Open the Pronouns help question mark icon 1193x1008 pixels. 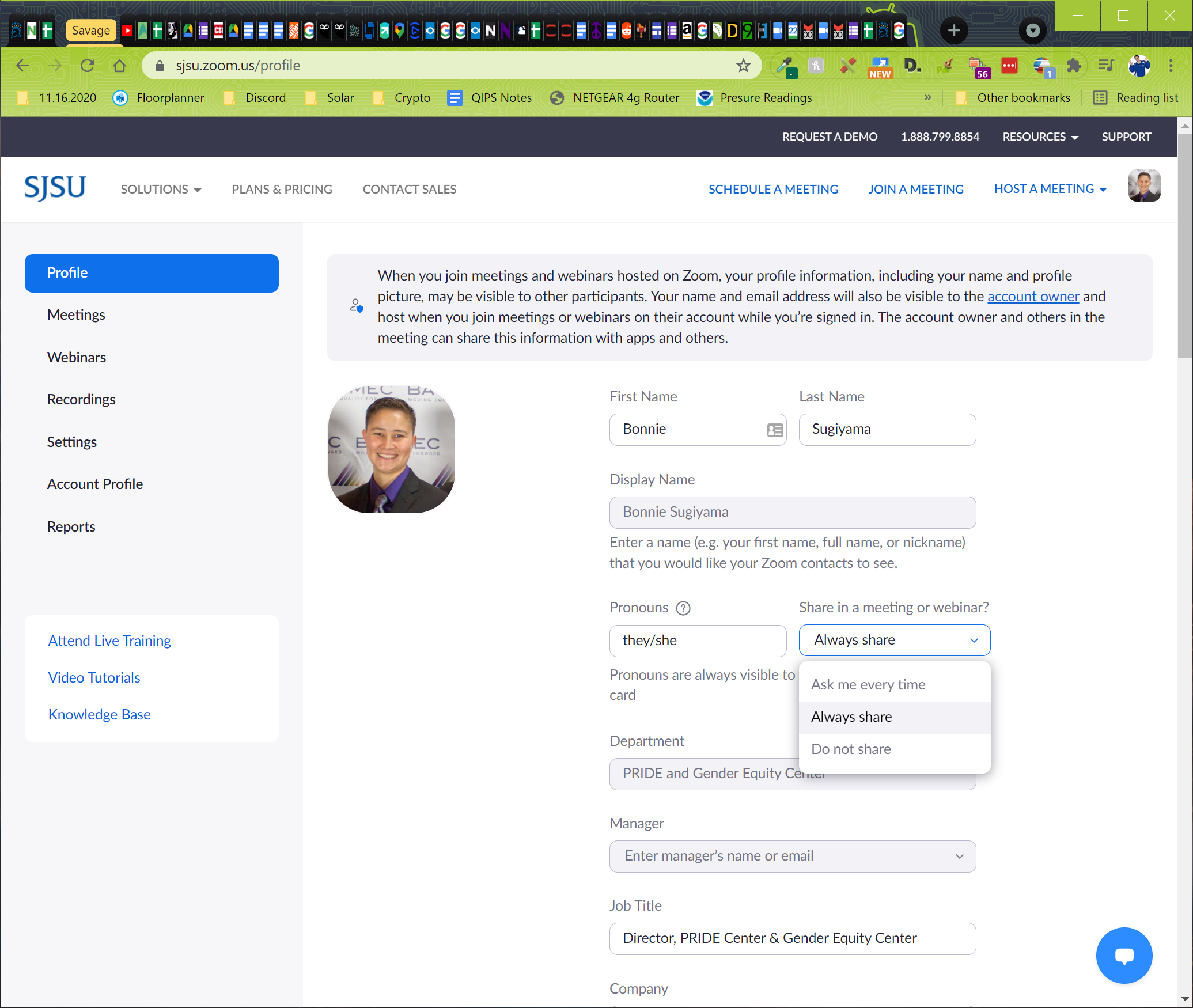(x=684, y=608)
